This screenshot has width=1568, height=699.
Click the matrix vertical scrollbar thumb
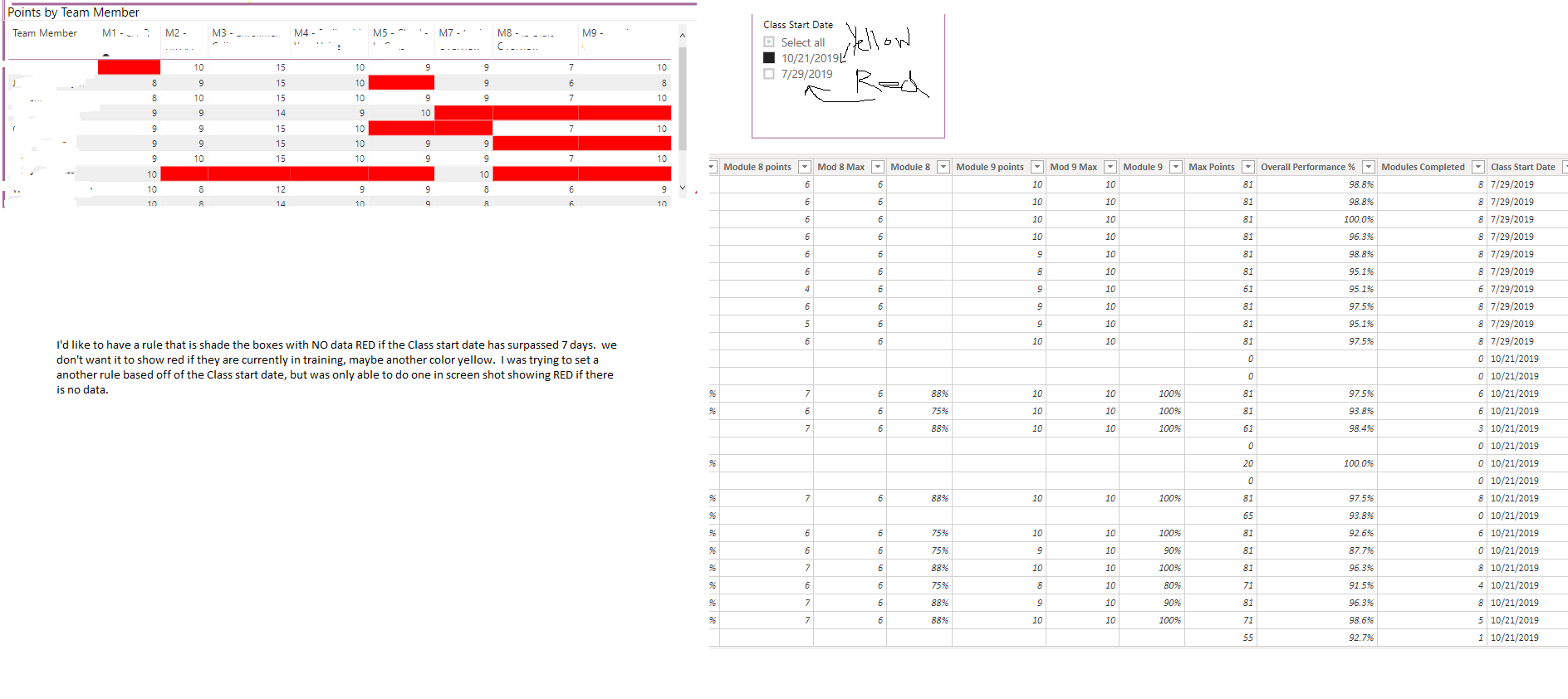point(683,99)
